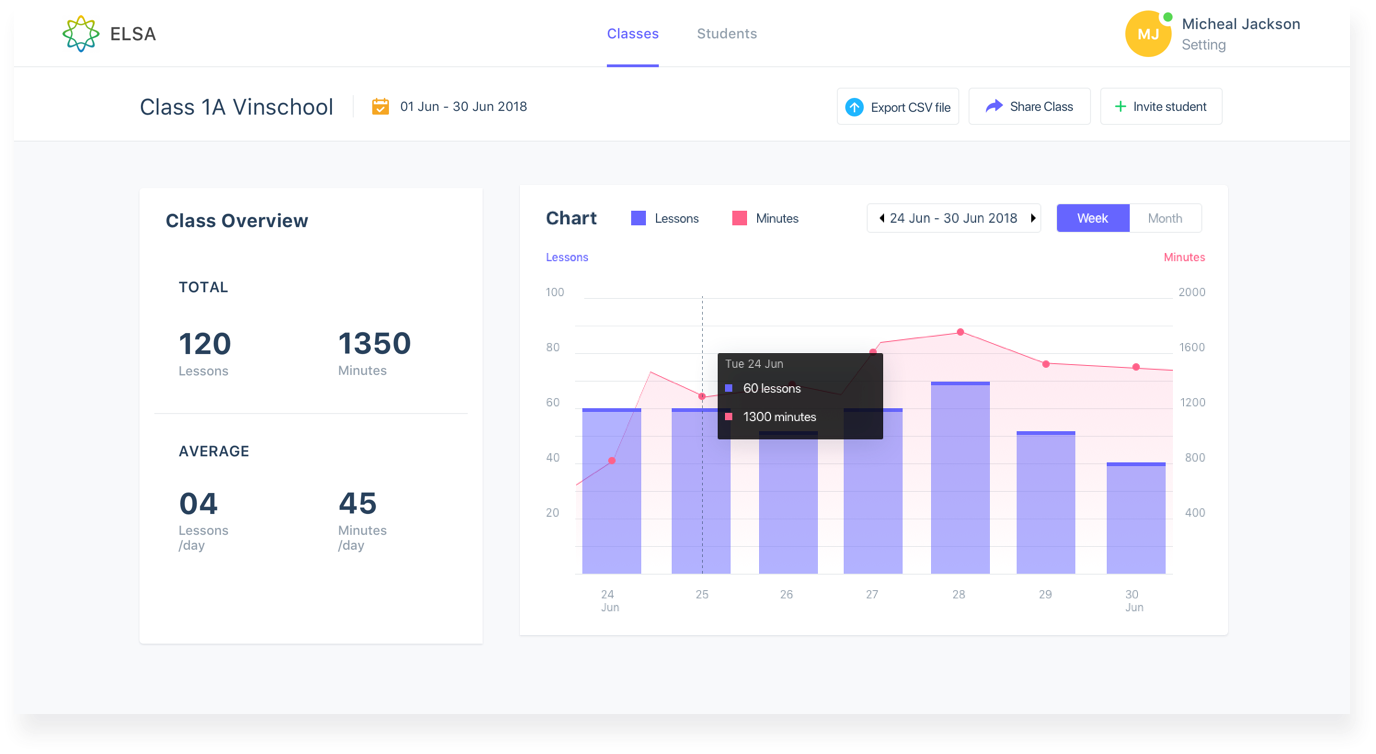The width and height of the screenshot is (1376, 754).
Task: Open the 24 Jun - 30 Jun 2018 range selector
Action: [x=953, y=218]
